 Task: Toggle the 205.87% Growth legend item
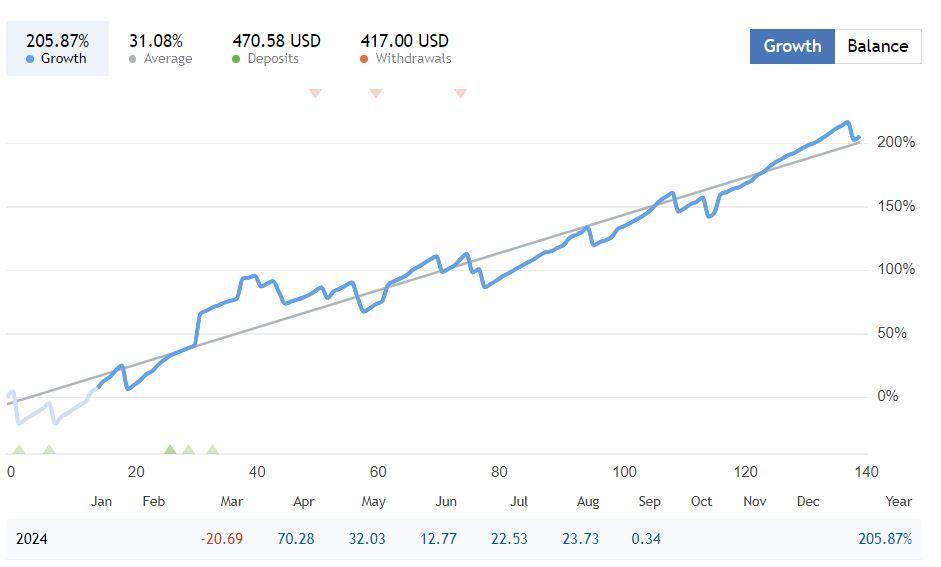coord(57,48)
